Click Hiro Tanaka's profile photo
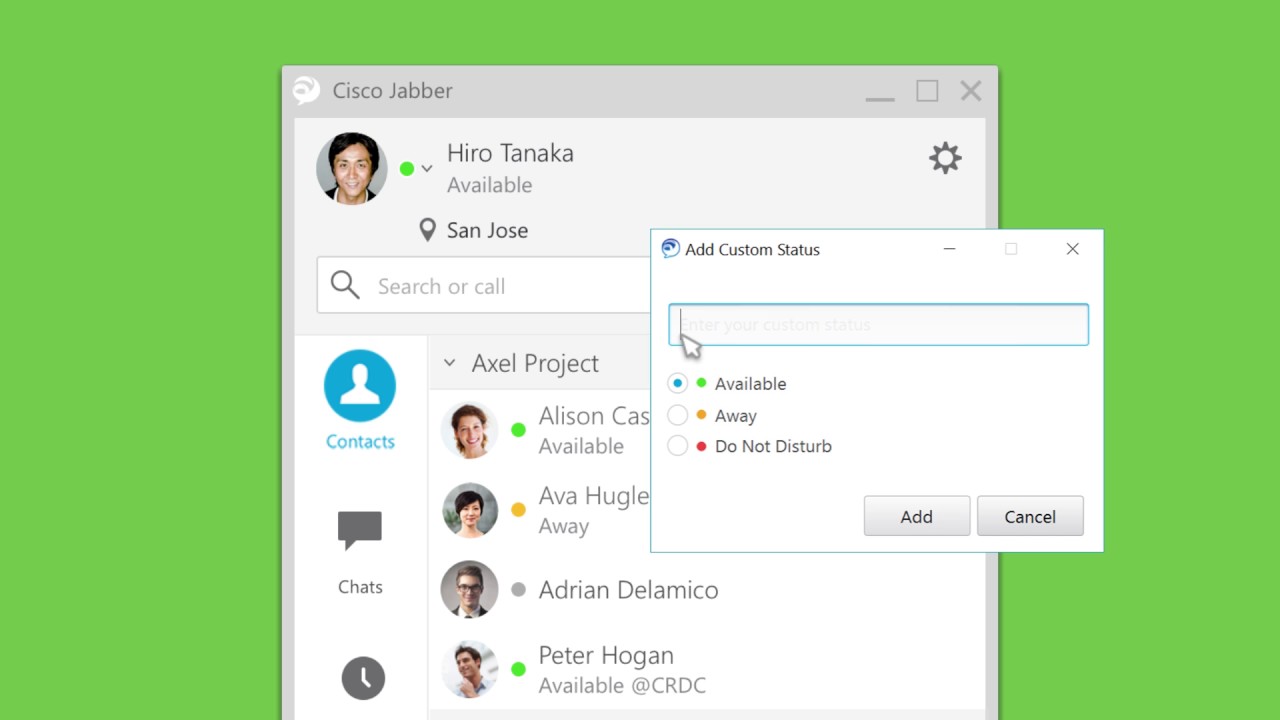This screenshot has height=720, width=1280. point(352,168)
